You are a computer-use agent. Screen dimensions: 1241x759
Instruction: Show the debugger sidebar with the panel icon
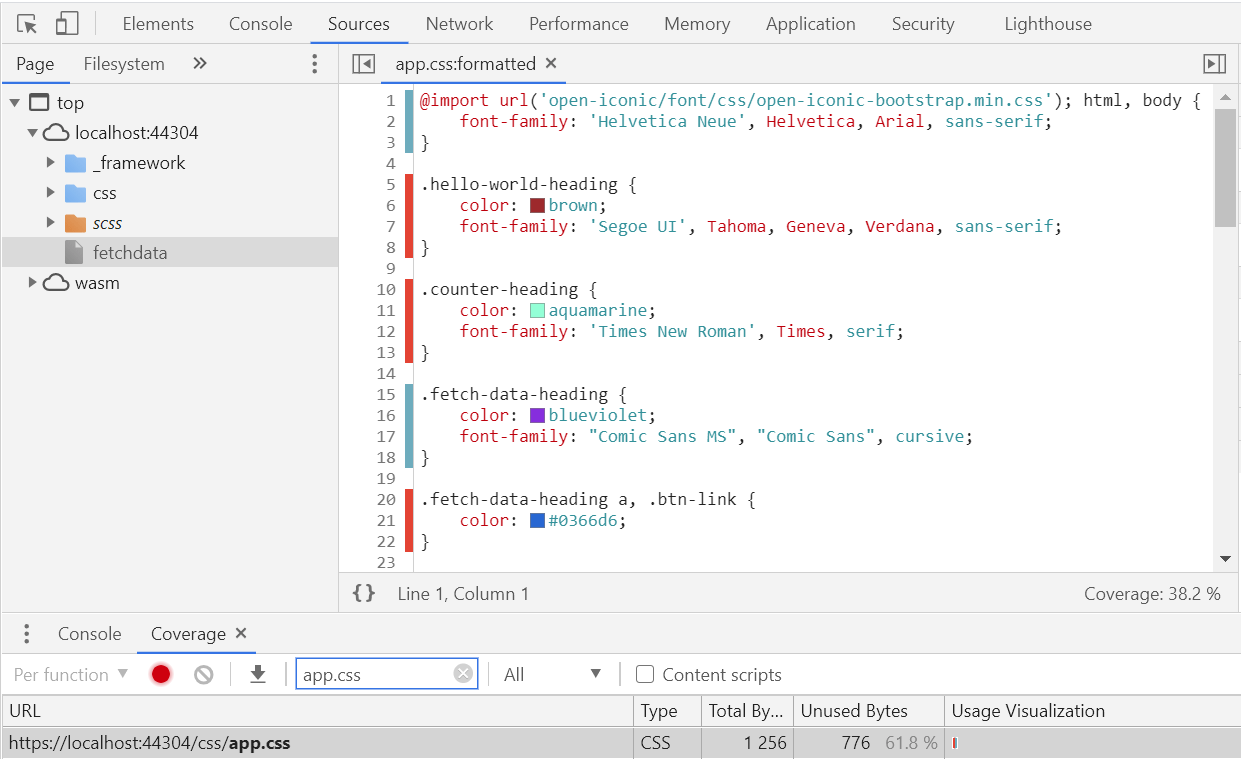pyautogui.click(x=1214, y=62)
